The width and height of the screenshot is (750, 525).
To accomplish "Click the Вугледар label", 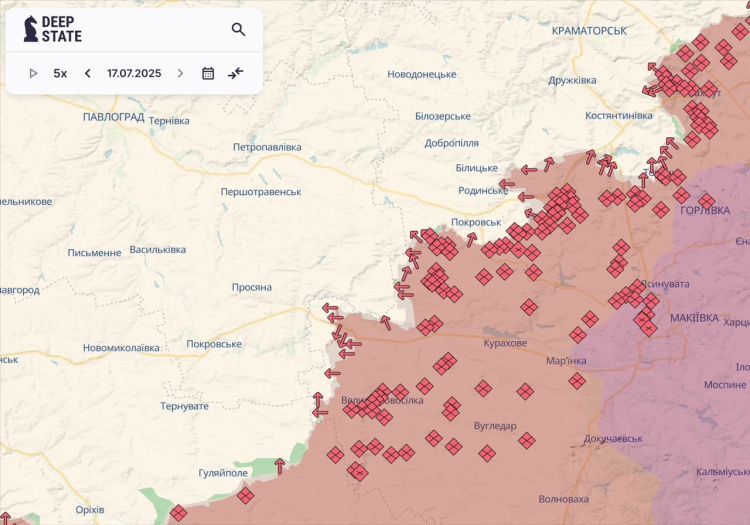I will point(495,426).
